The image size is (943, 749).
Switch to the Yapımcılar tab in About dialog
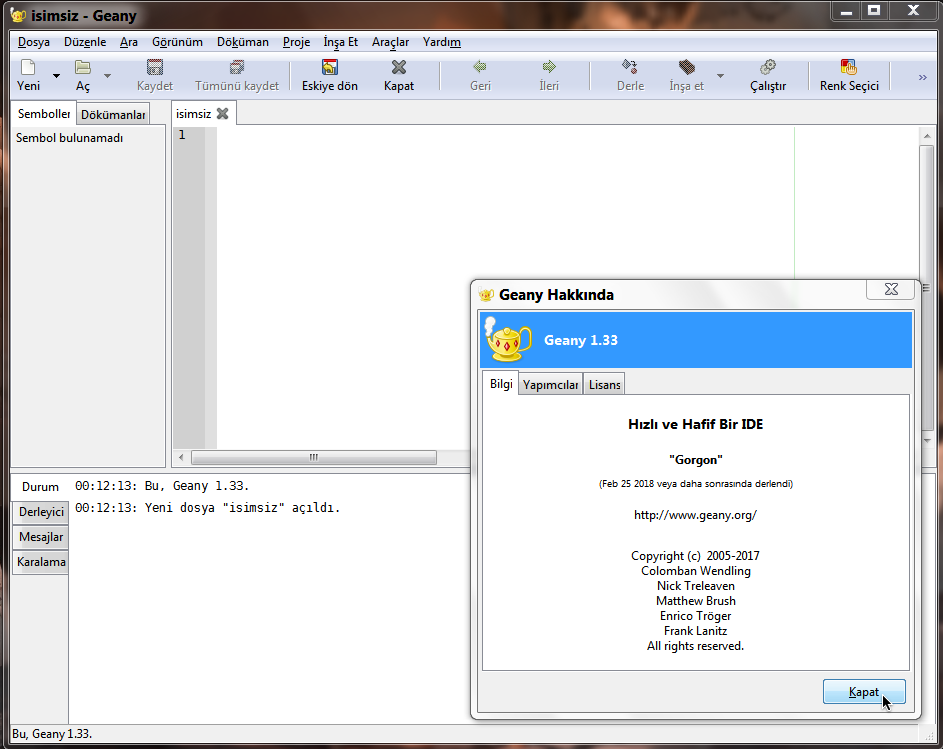(x=550, y=385)
